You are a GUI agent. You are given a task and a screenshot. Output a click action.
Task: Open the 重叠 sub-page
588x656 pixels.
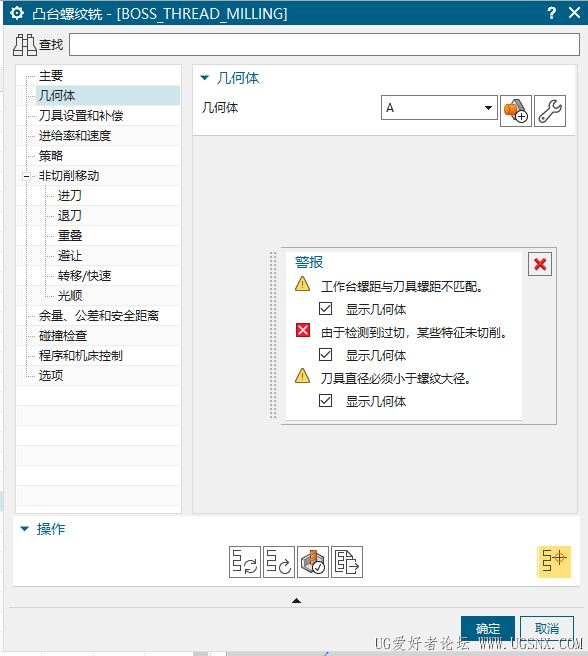coord(69,236)
